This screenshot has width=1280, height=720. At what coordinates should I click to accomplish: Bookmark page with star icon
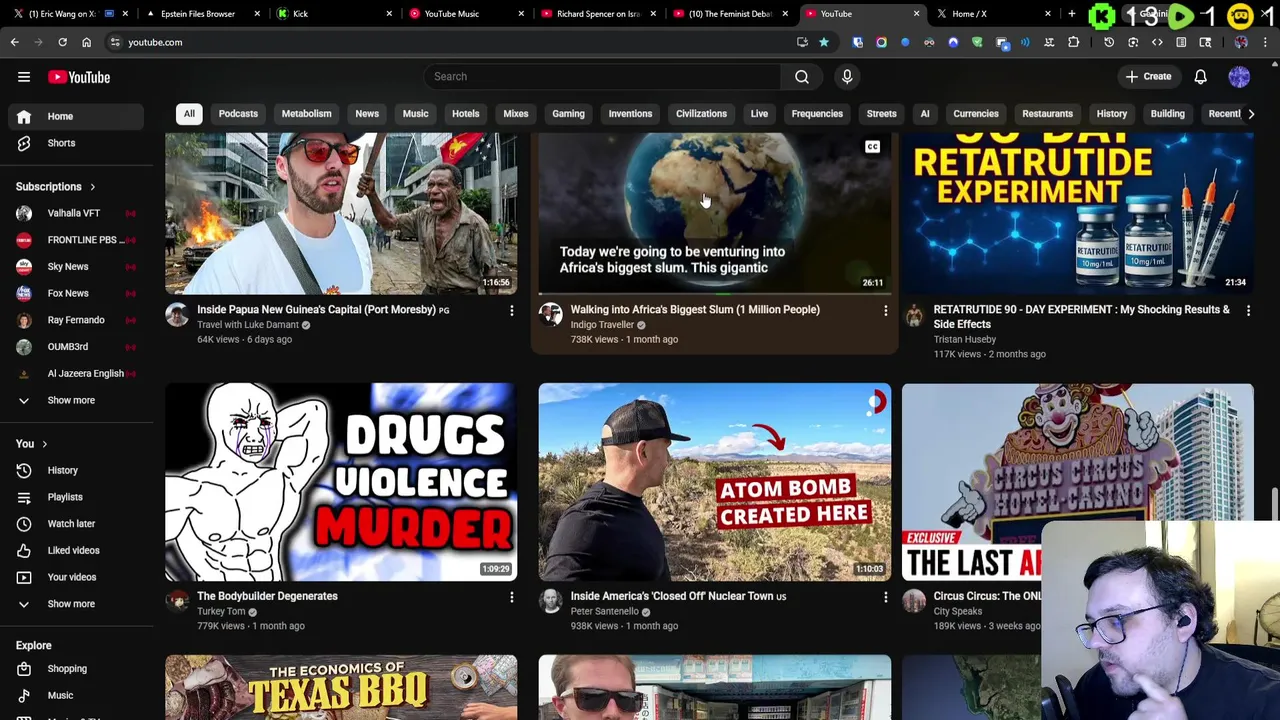[x=824, y=42]
